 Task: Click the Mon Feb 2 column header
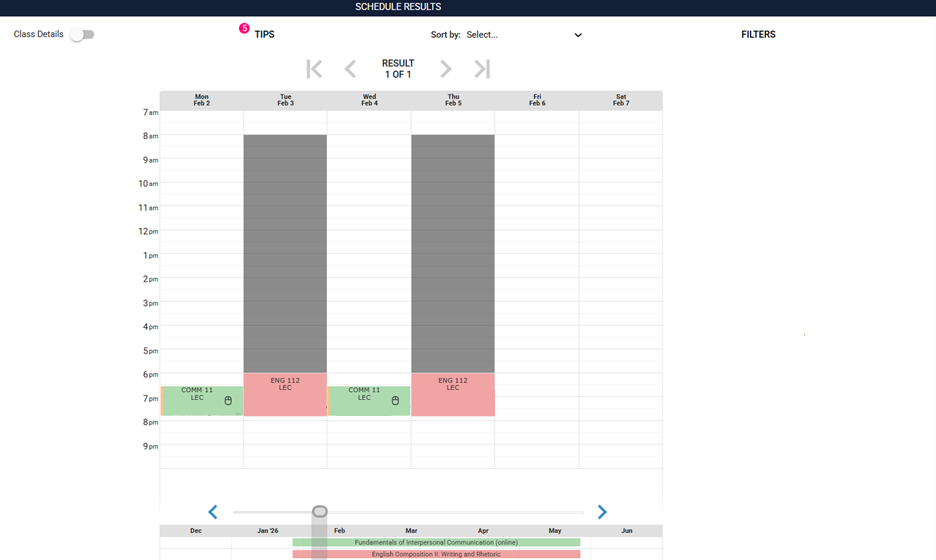coord(202,100)
